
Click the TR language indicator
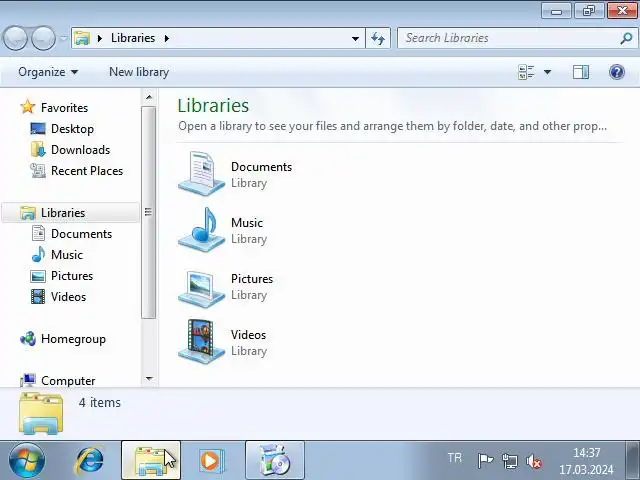click(454, 458)
